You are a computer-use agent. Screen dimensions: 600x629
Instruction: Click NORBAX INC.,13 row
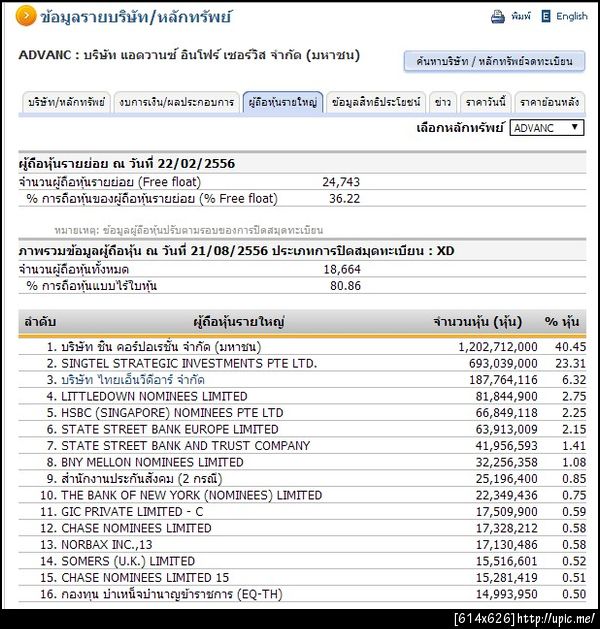tap(302, 544)
